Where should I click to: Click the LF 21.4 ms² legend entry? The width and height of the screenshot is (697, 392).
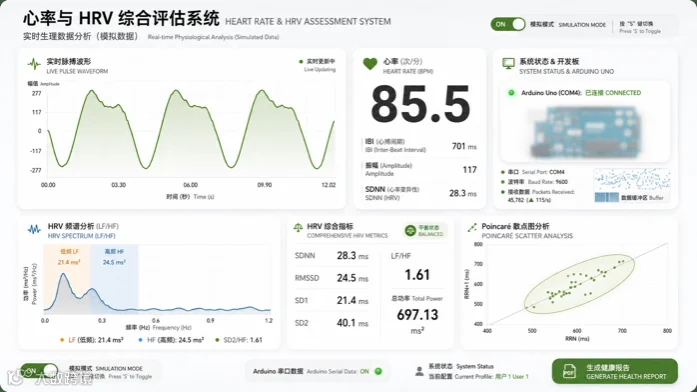(x=92, y=340)
